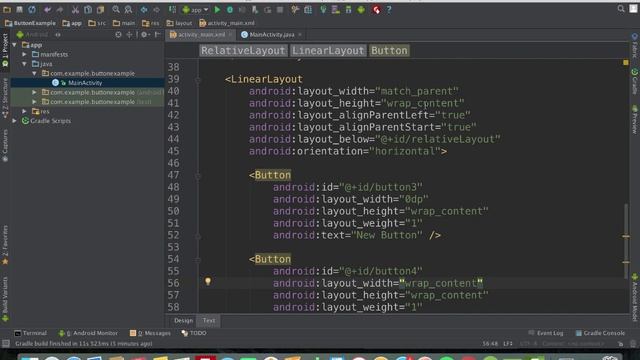Open the Event Log
The width and height of the screenshot is (640, 360).
(x=546, y=333)
